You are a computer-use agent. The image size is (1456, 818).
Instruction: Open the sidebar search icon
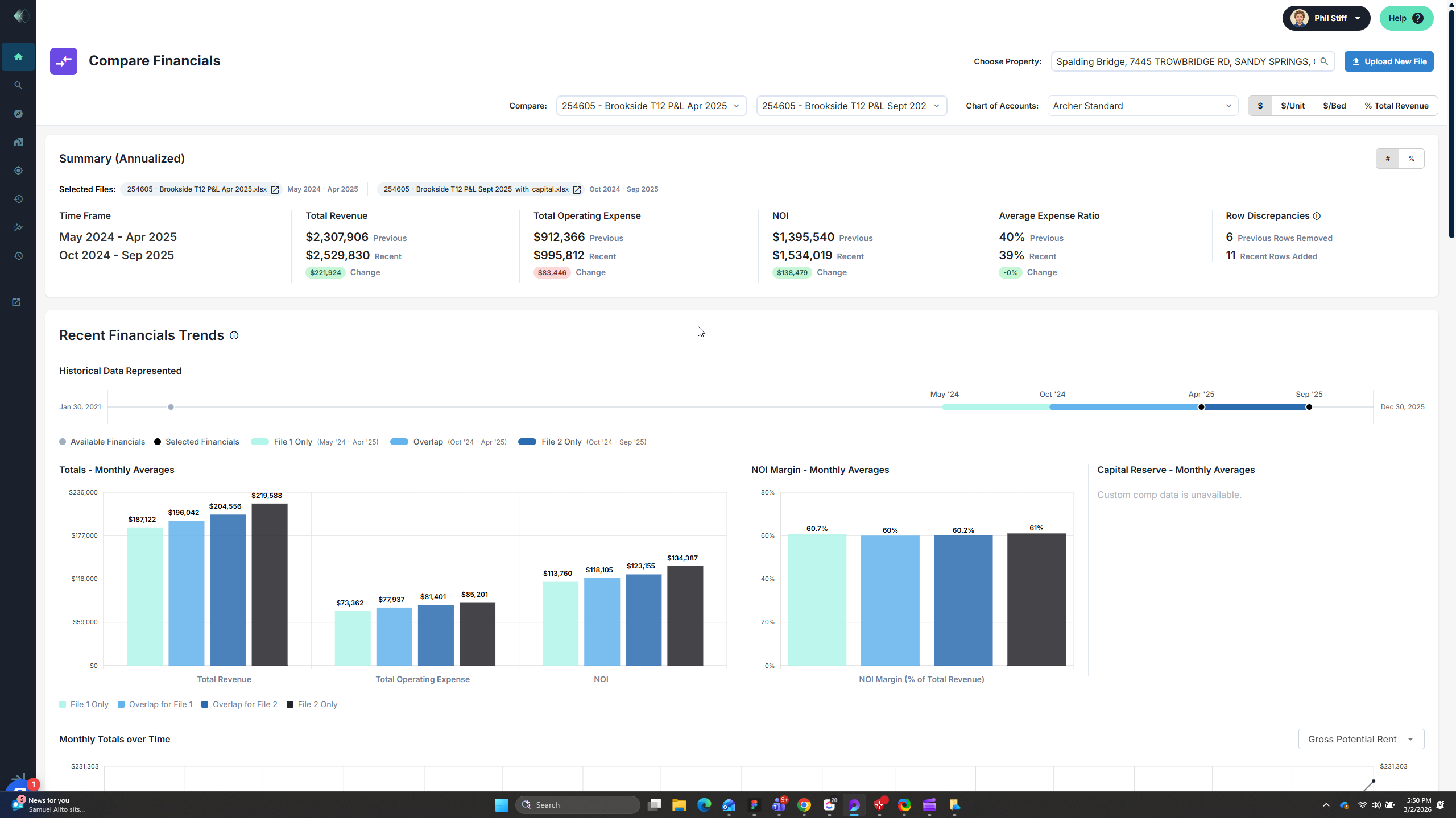pyautogui.click(x=18, y=85)
